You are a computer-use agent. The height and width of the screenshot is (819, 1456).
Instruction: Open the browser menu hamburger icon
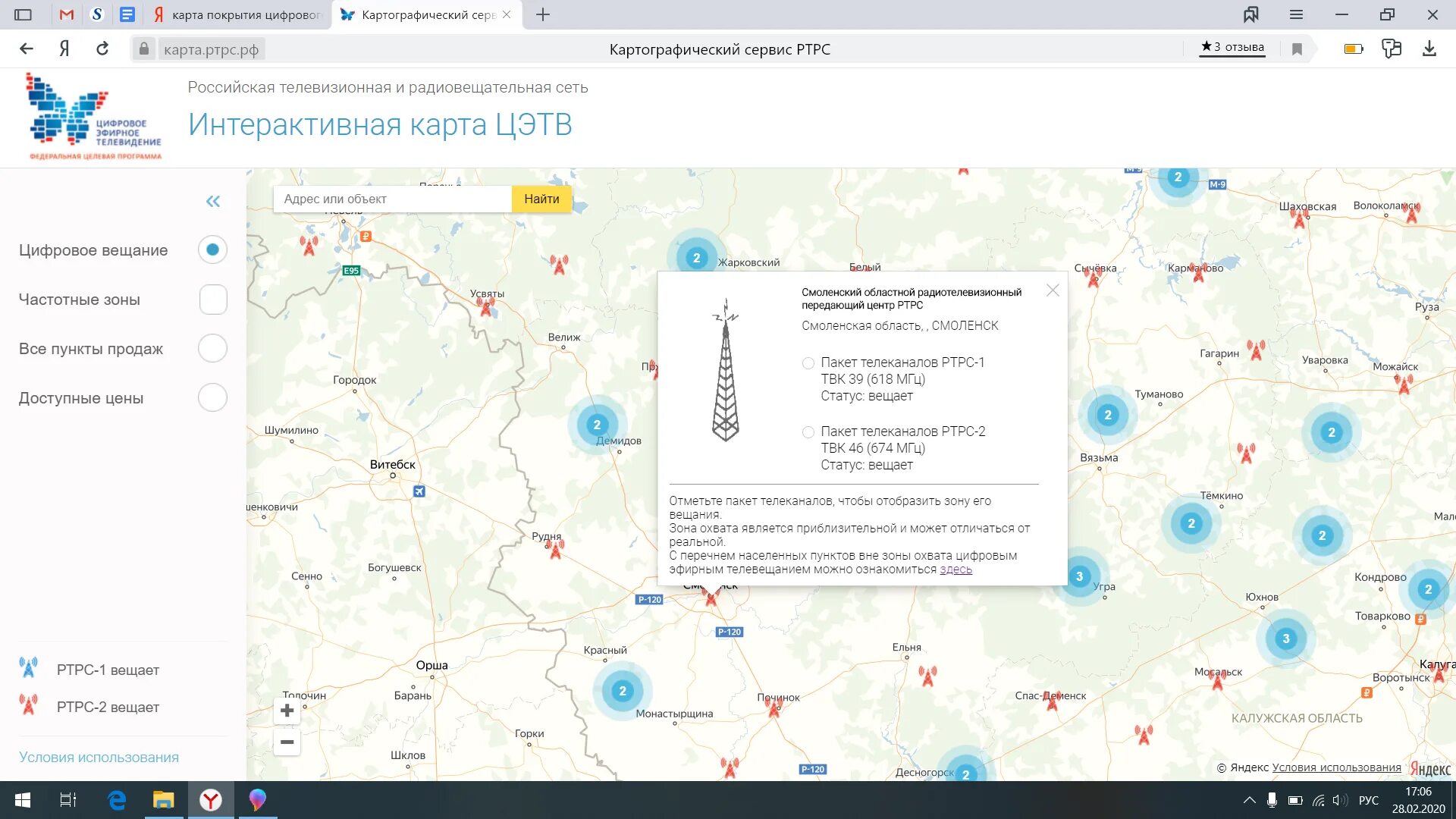click(1296, 14)
